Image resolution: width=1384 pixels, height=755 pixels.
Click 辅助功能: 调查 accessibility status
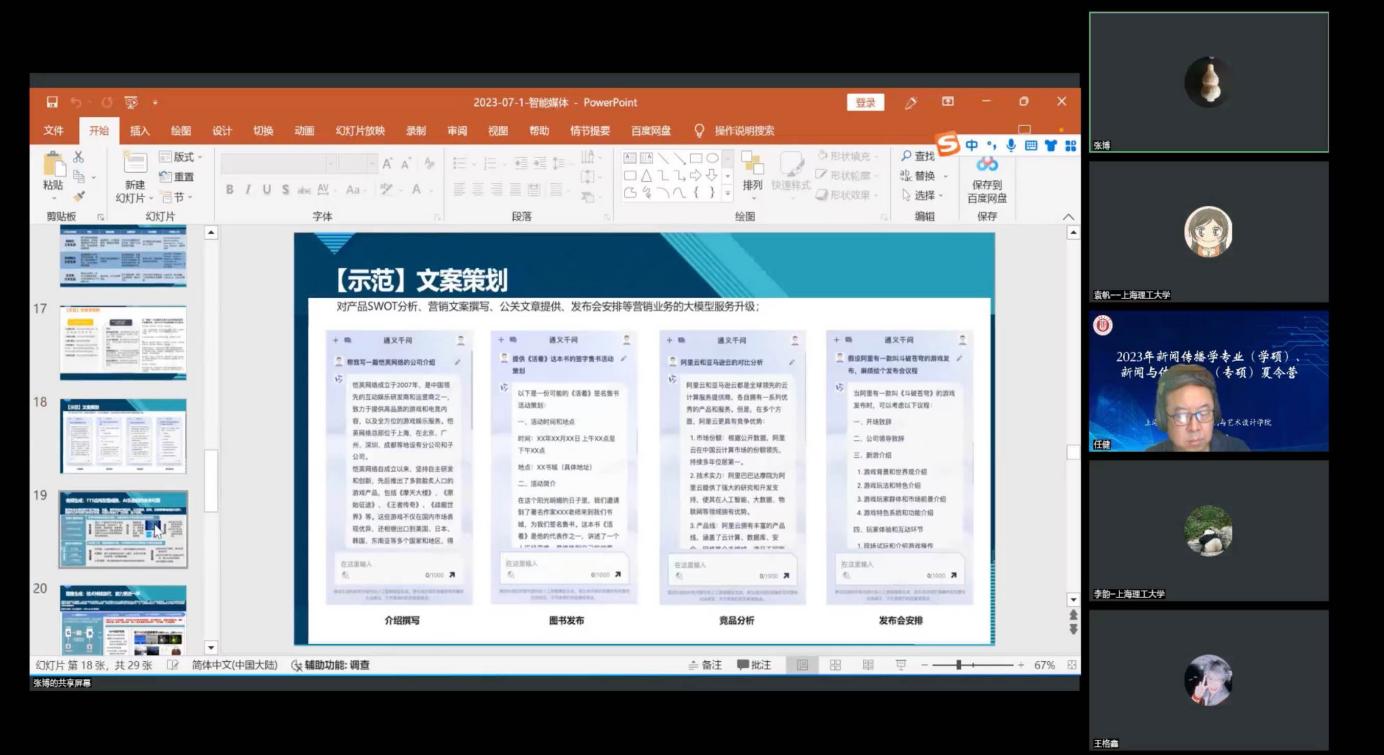point(331,665)
